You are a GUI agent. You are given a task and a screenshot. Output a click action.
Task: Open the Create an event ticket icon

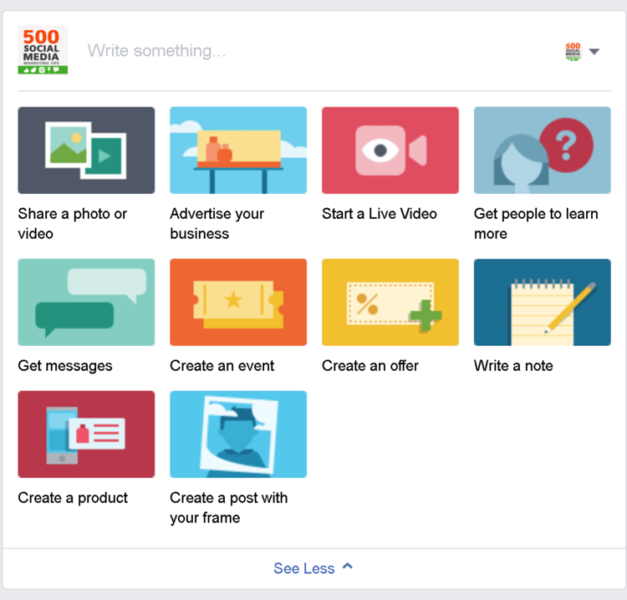click(238, 302)
